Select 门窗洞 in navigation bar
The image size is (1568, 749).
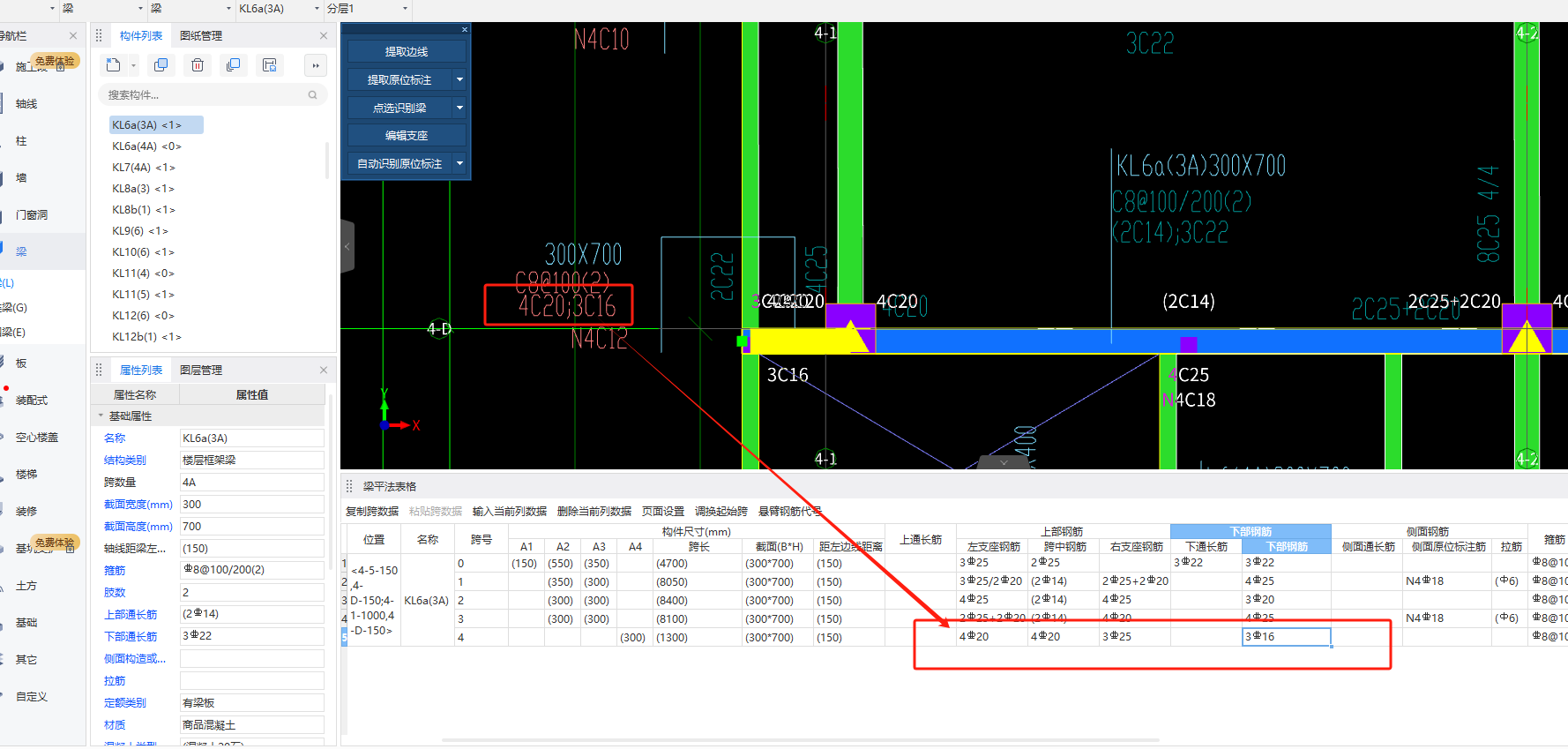pos(32,215)
